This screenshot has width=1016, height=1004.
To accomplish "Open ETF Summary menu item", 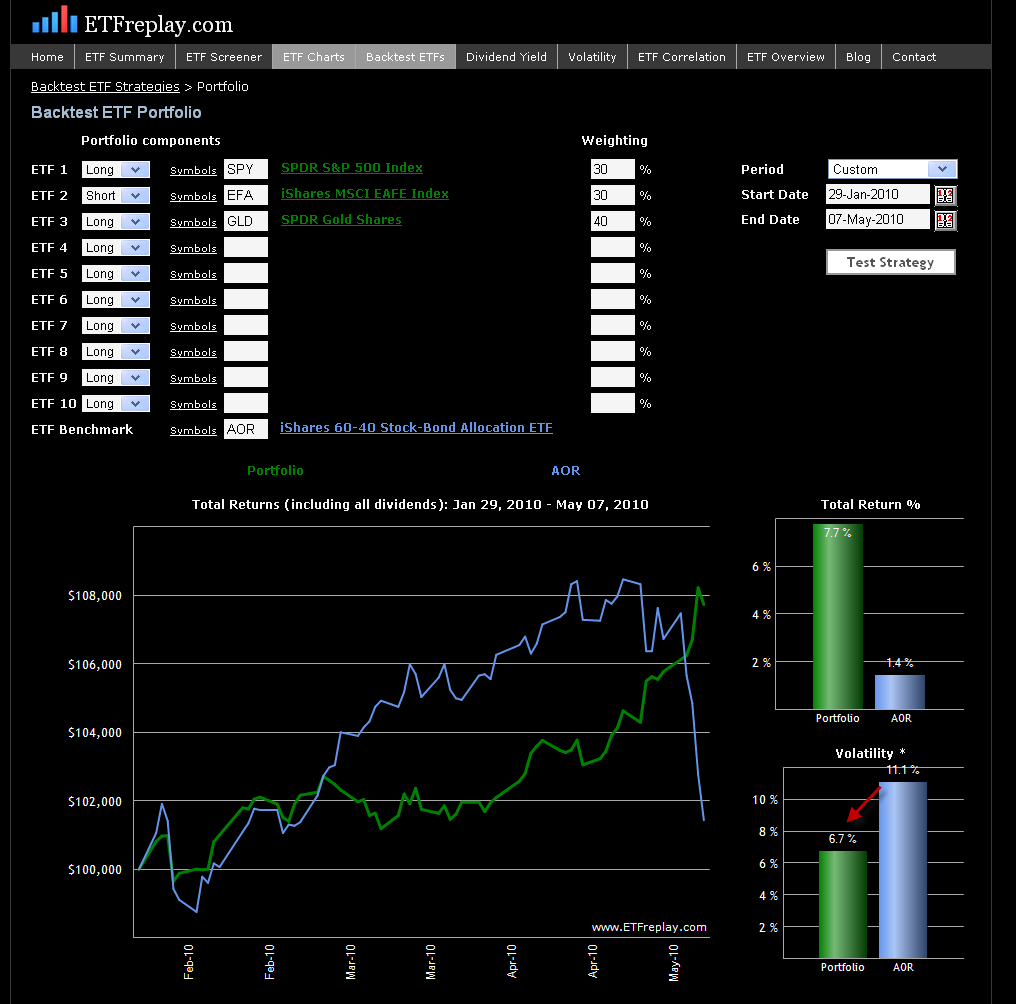I will click(x=124, y=57).
